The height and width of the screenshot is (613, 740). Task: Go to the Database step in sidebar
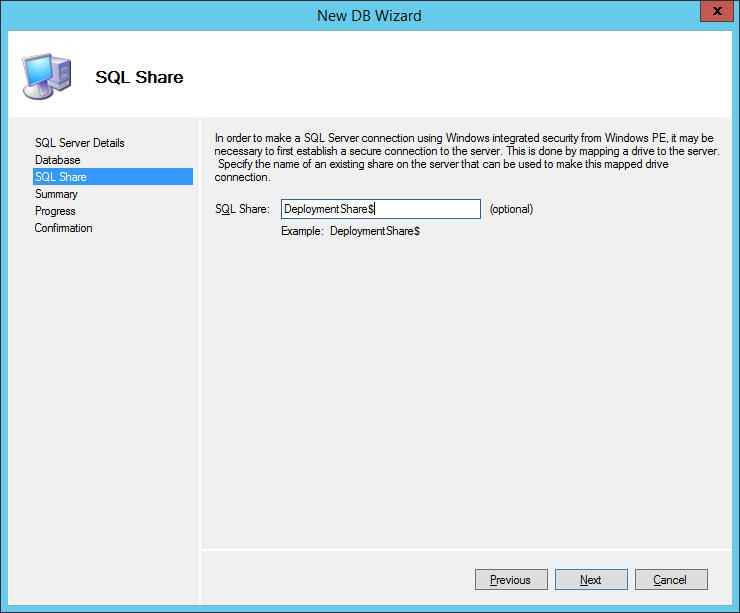tap(58, 160)
